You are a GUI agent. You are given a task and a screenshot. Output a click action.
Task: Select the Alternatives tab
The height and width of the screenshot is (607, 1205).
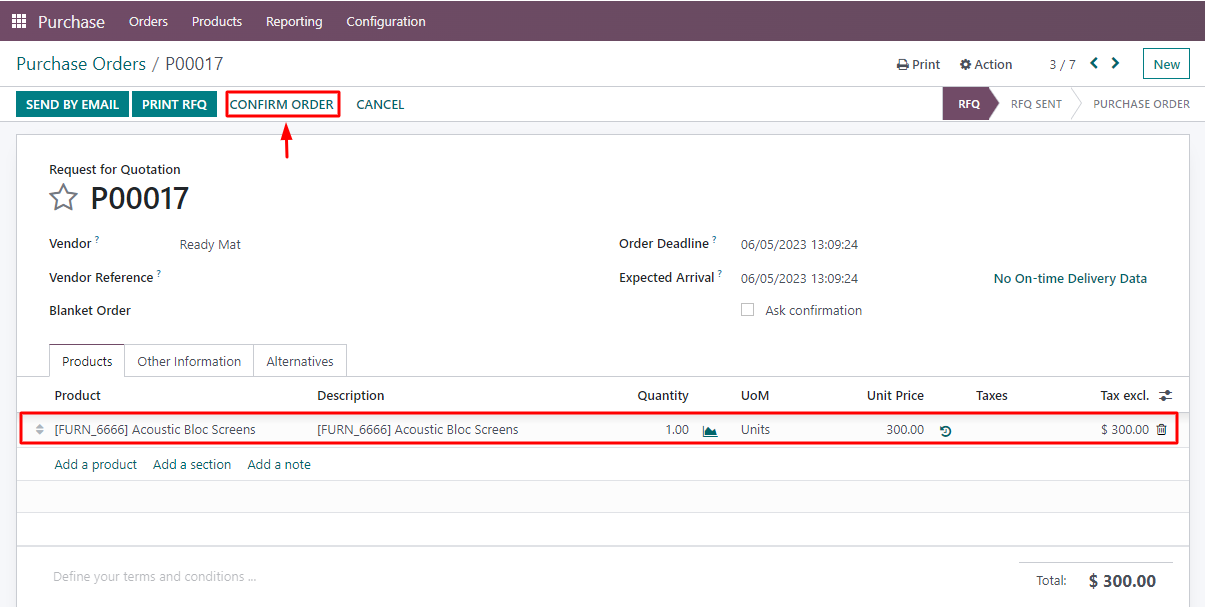(x=299, y=361)
